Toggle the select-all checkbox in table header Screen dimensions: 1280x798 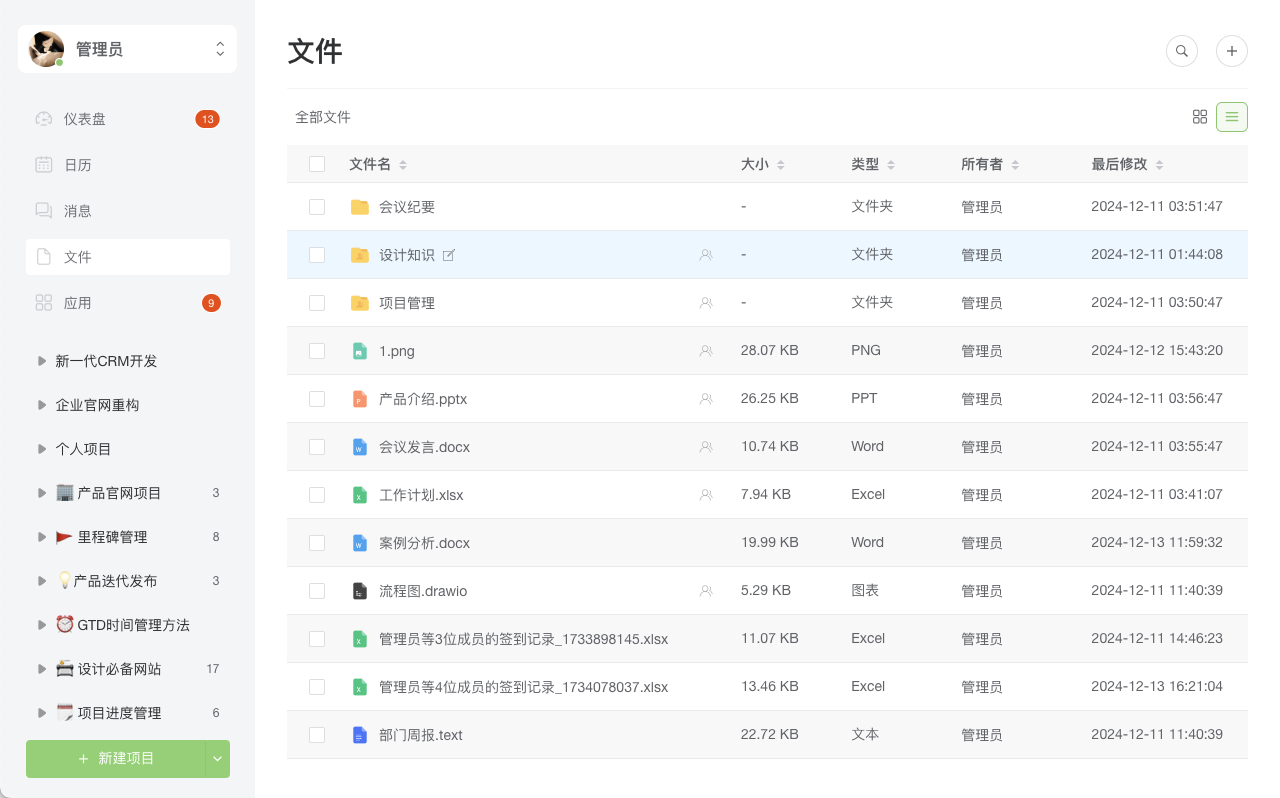click(317, 164)
